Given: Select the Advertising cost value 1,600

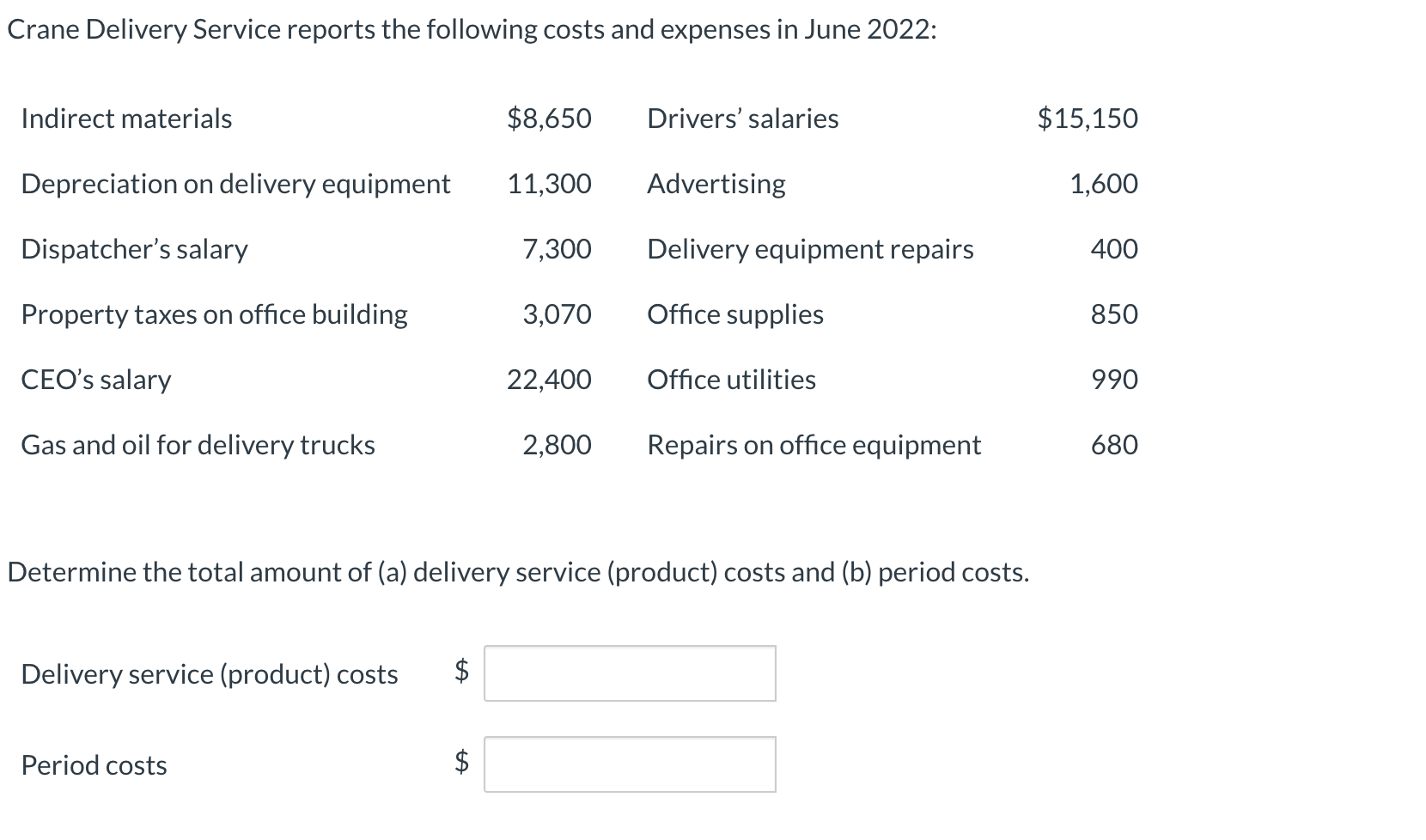Looking at the screenshot, I should (1105, 184).
